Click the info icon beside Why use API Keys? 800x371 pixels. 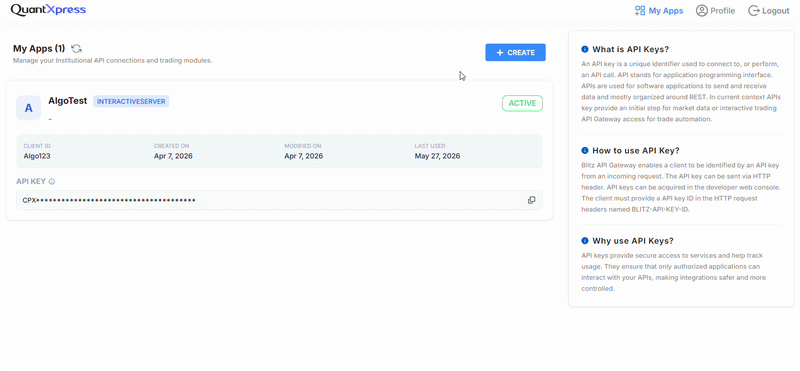[x=585, y=240]
